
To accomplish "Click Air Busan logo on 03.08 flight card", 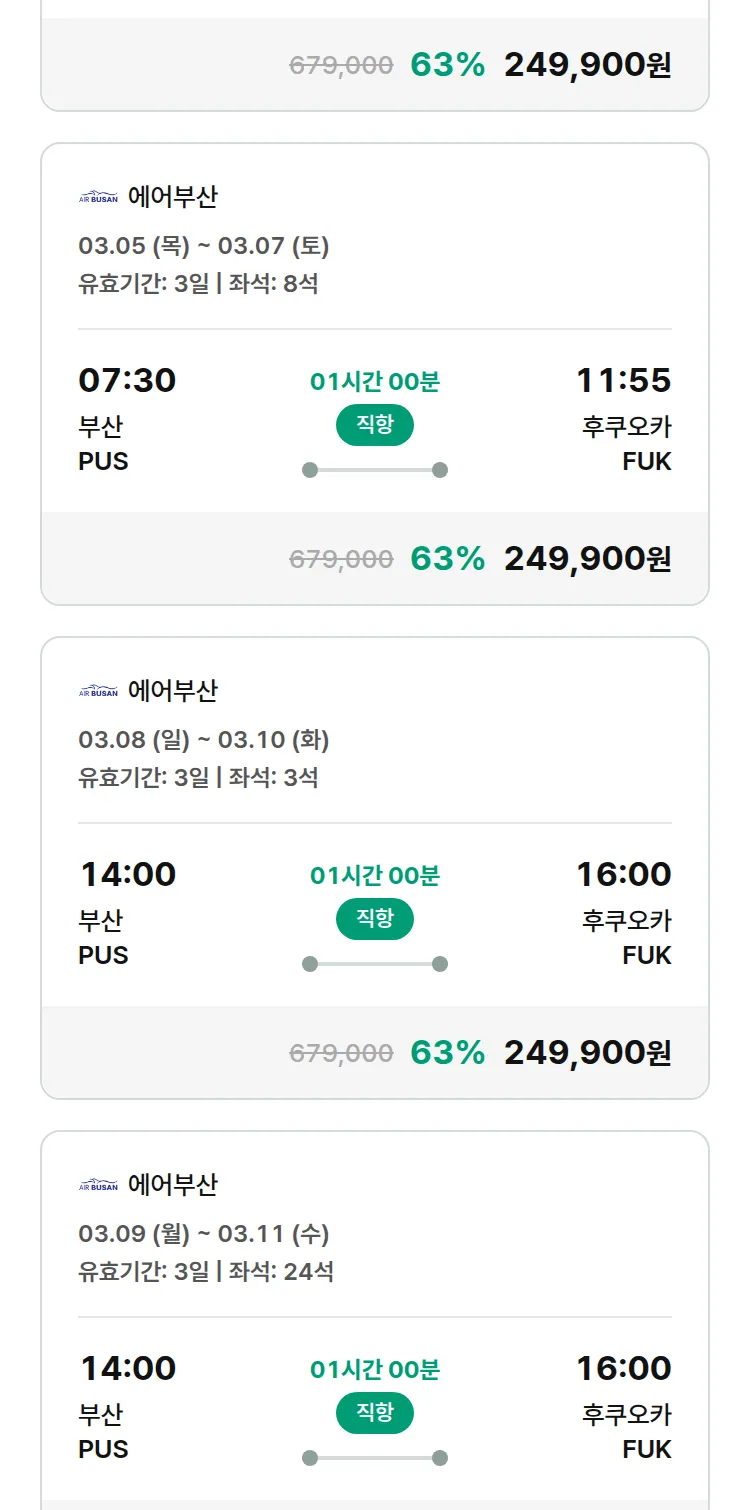I will 98,691.
